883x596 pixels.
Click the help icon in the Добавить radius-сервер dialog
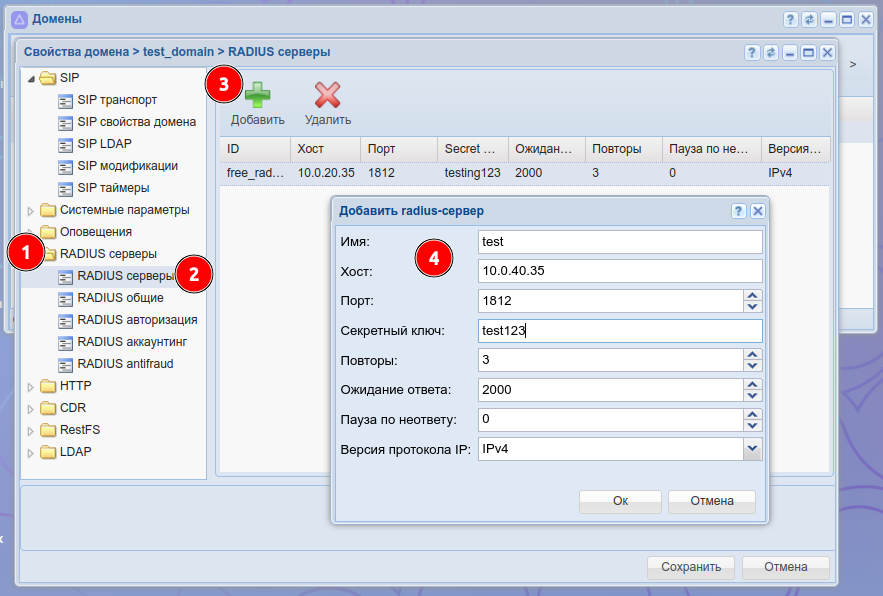pyautogui.click(x=738, y=211)
